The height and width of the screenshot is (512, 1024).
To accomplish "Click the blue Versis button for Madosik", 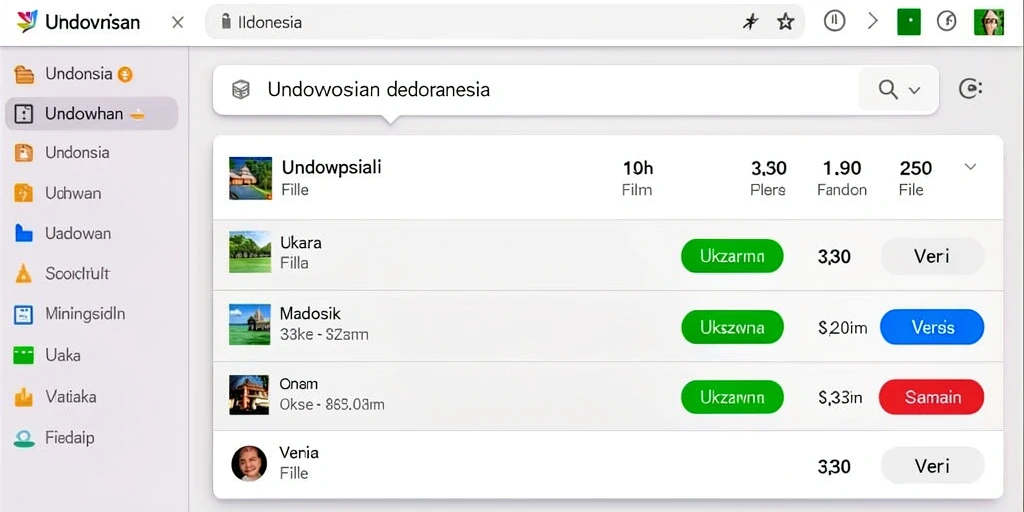I will pos(932,327).
